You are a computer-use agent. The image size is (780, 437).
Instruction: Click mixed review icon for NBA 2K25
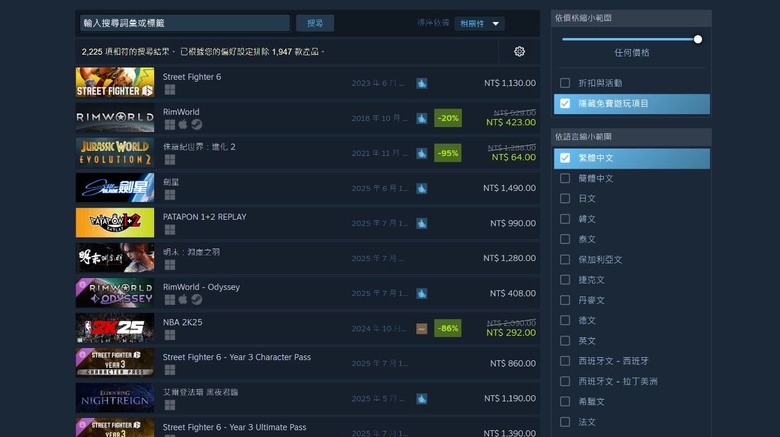421,328
